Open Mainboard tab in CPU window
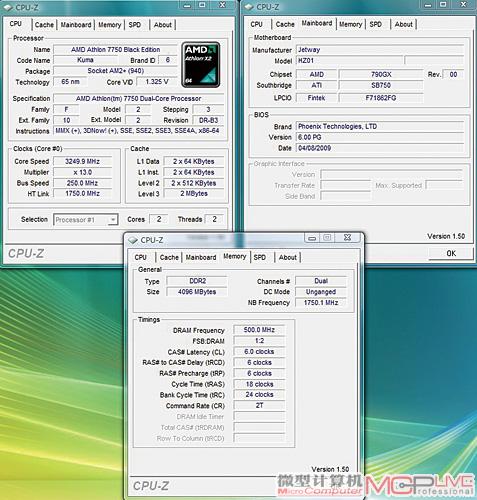Image resolution: width=477 pixels, height=500 pixels. [x=76, y=25]
